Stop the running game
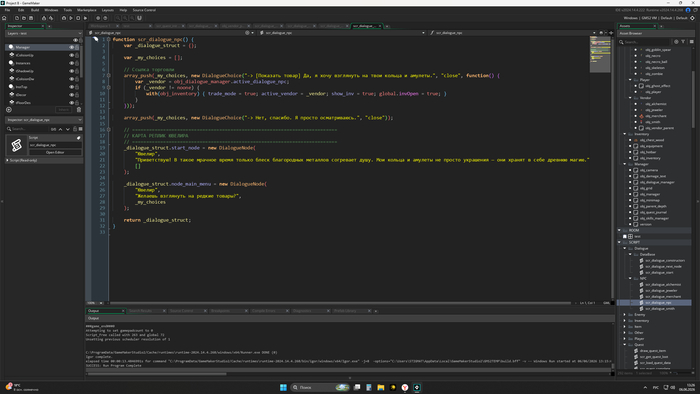The width and height of the screenshot is (700, 394). (78, 18)
